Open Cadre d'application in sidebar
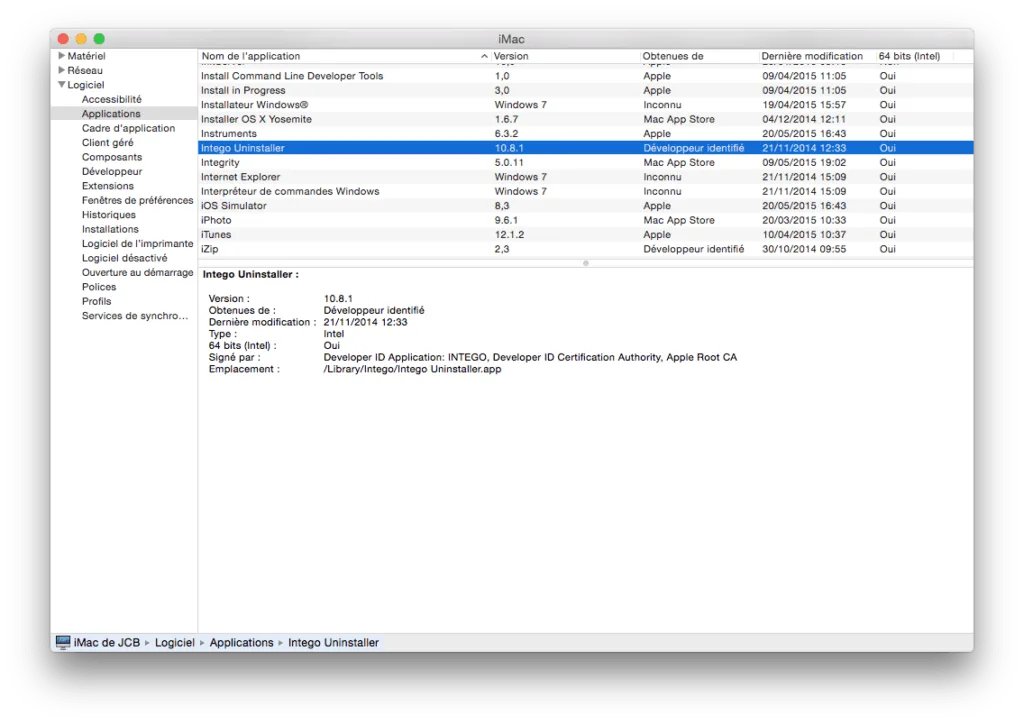Viewport: 1024px width, 724px height. [x=128, y=128]
